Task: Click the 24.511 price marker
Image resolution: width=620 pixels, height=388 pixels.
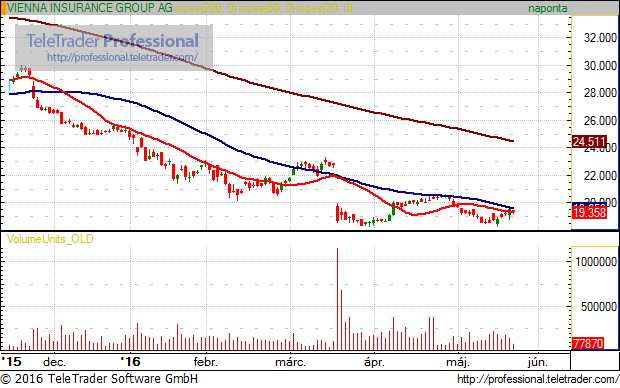Action: 589,142
